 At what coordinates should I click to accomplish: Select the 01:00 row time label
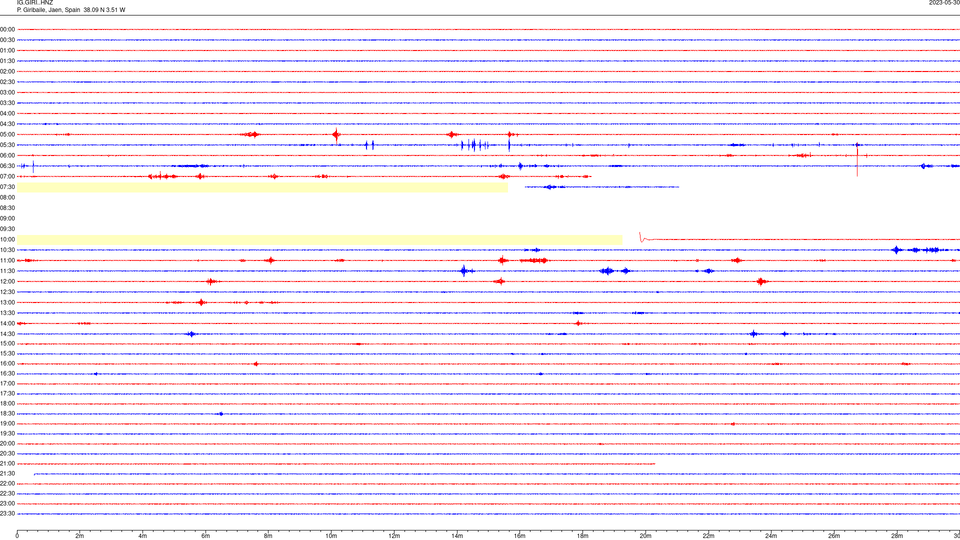(x=7, y=50)
